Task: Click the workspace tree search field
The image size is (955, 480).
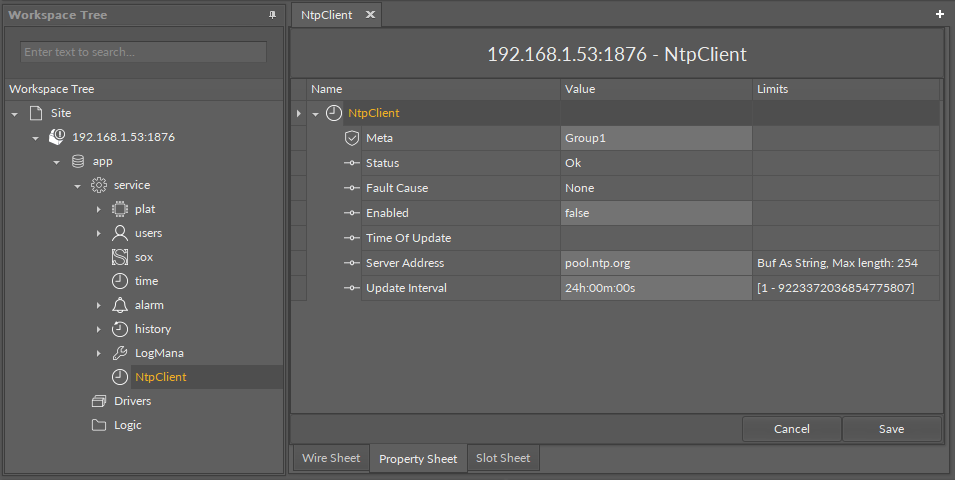Action: point(143,52)
